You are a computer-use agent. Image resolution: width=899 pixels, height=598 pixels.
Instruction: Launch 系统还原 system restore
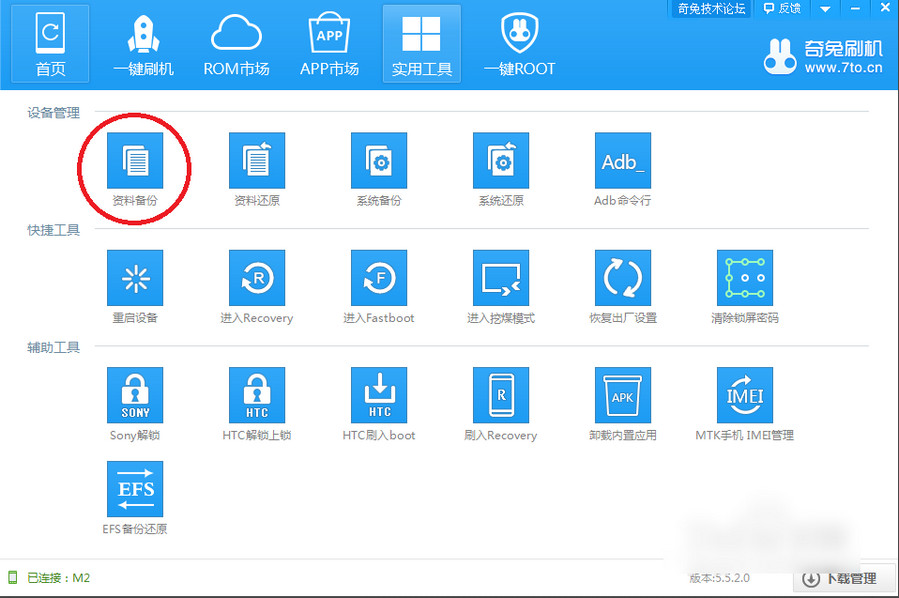[501, 161]
